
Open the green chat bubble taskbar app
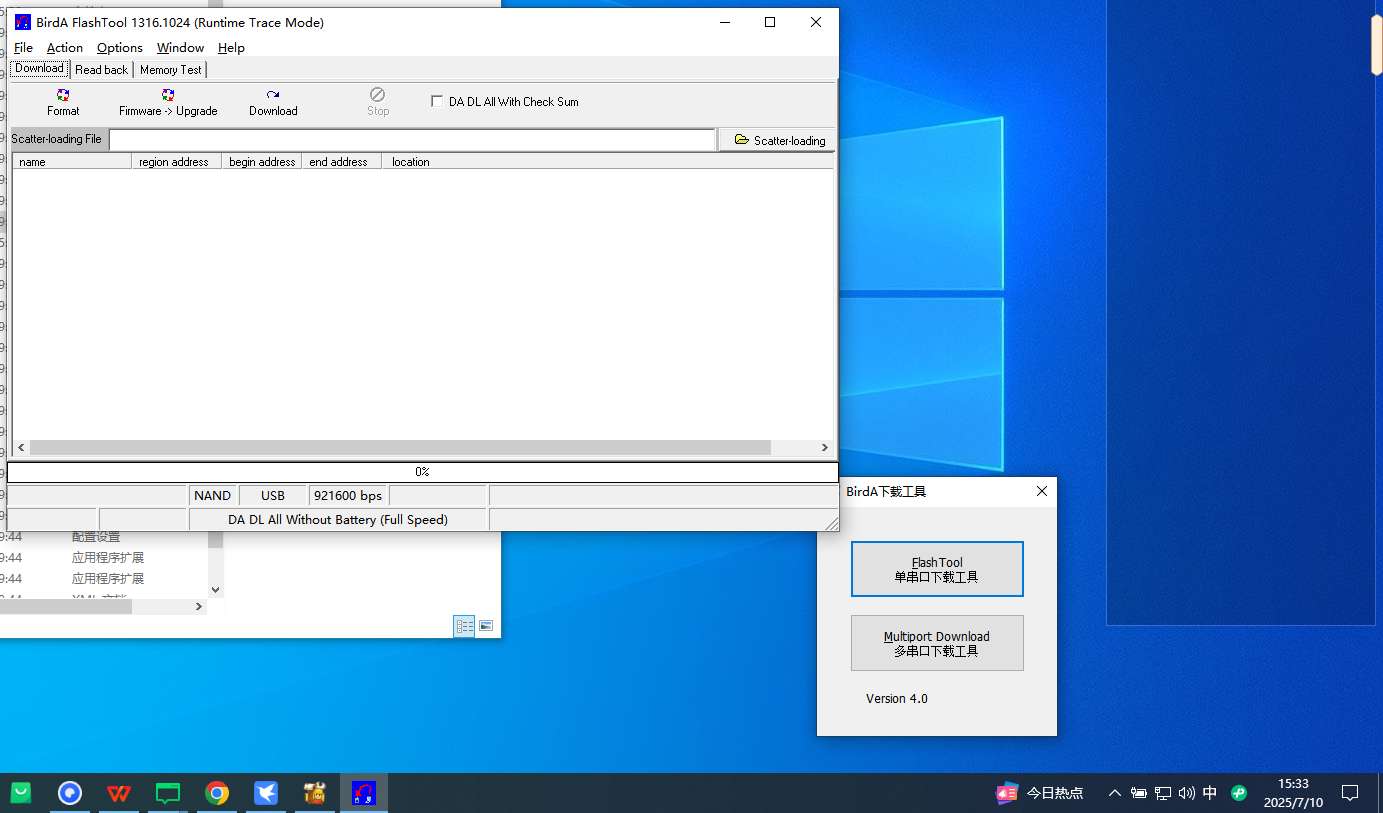[168, 793]
